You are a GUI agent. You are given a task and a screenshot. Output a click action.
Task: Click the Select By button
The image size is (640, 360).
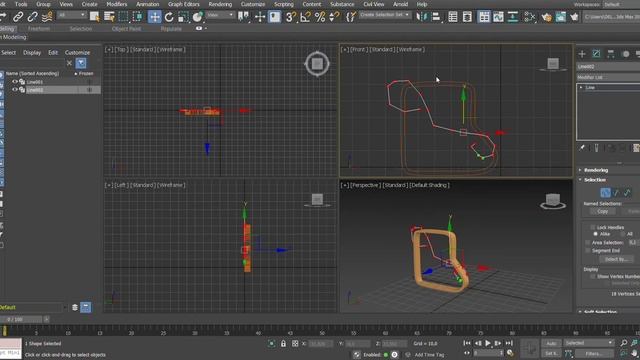pyautogui.click(x=616, y=259)
